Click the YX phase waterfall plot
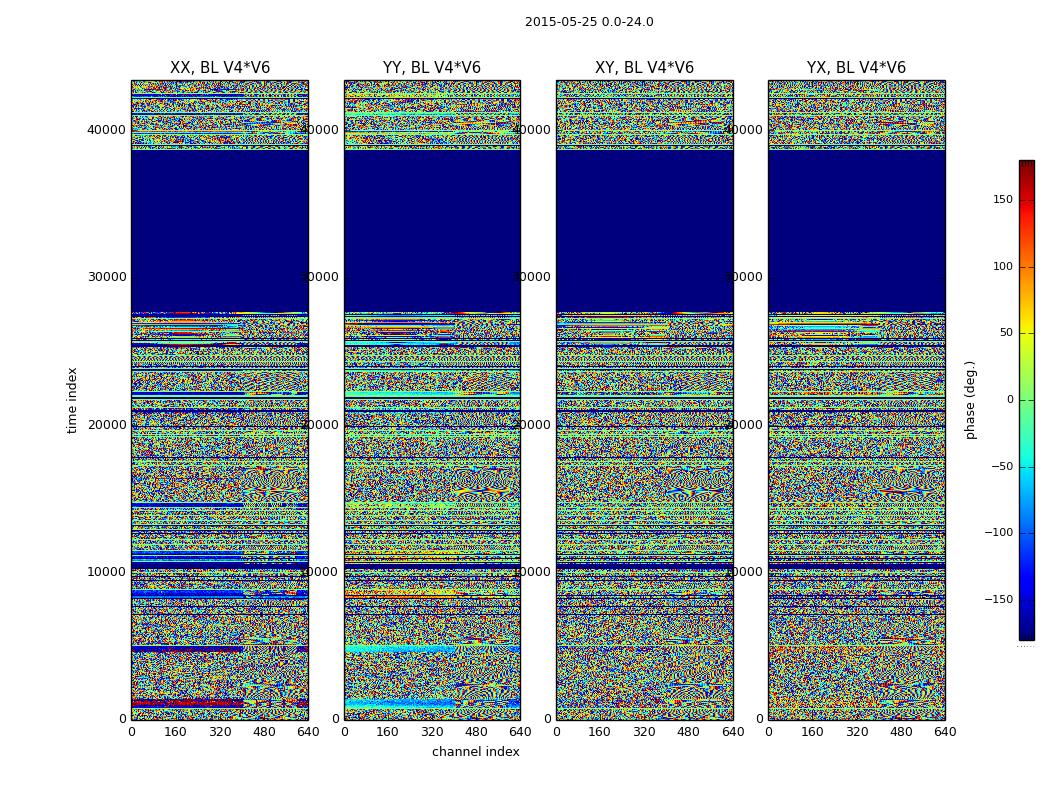Screen dimensions: 1050x800 click(856, 400)
